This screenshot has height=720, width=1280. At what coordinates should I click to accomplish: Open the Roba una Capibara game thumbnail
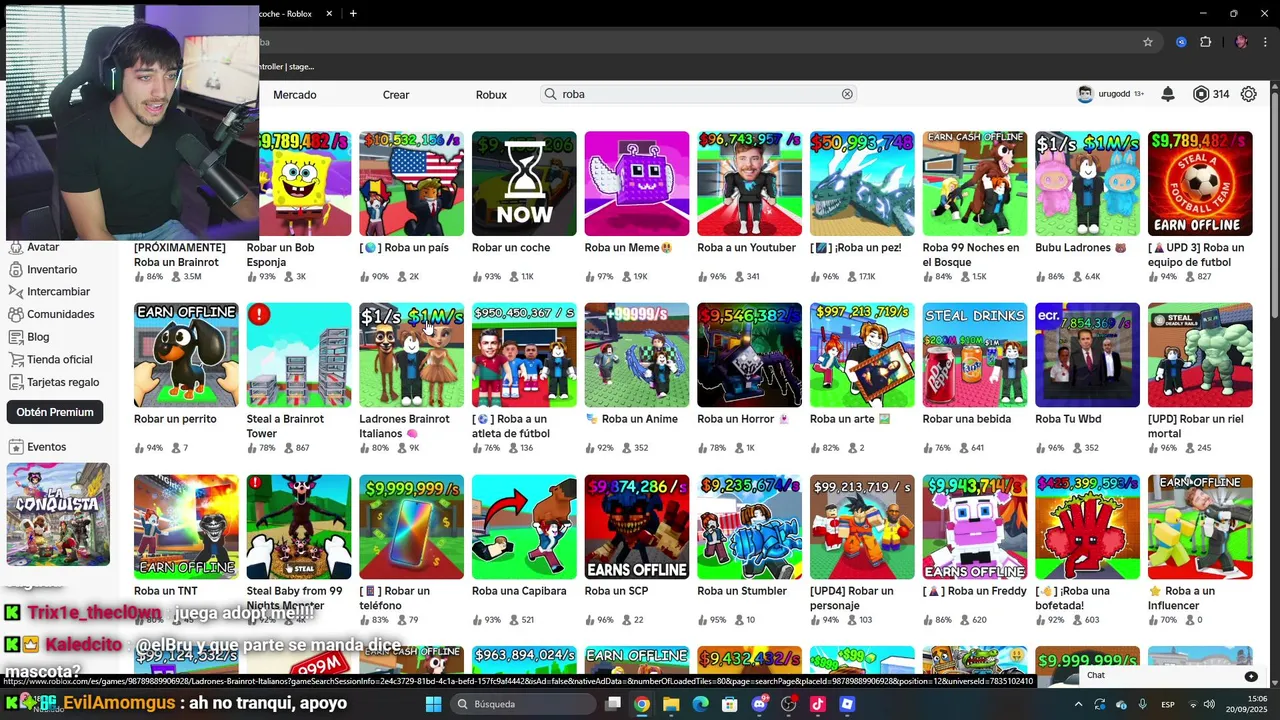pos(524,527)
